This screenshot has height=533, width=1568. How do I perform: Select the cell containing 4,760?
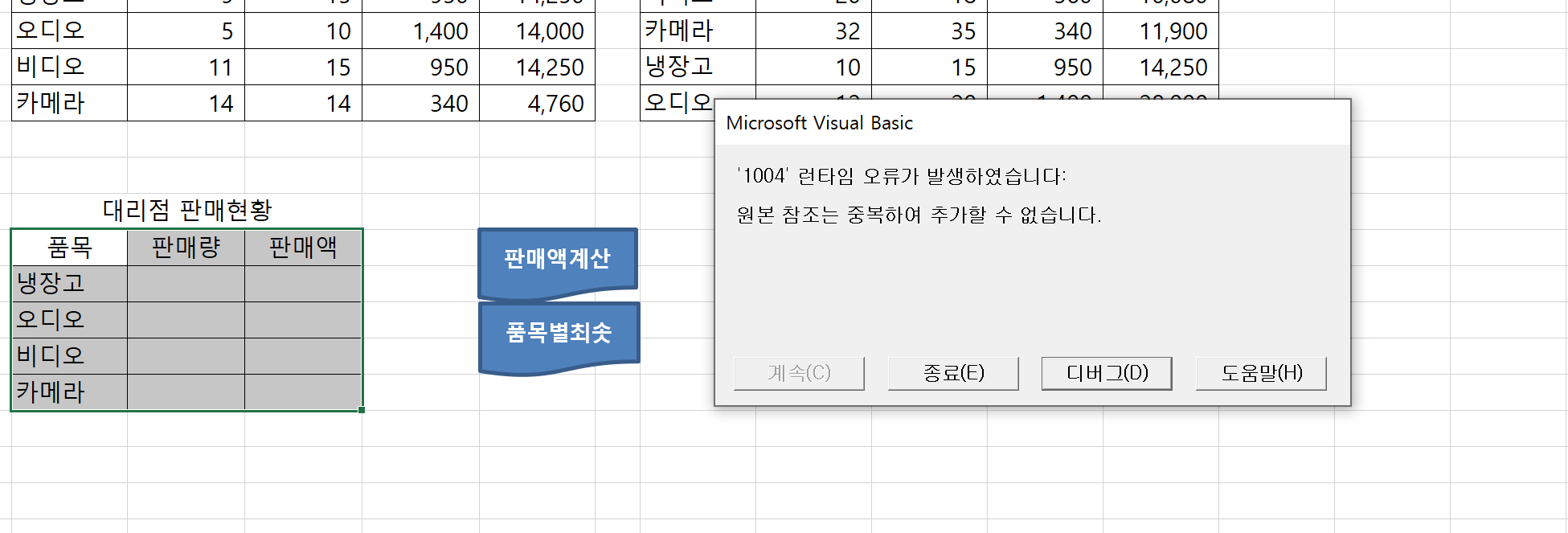tap(537, 104)
